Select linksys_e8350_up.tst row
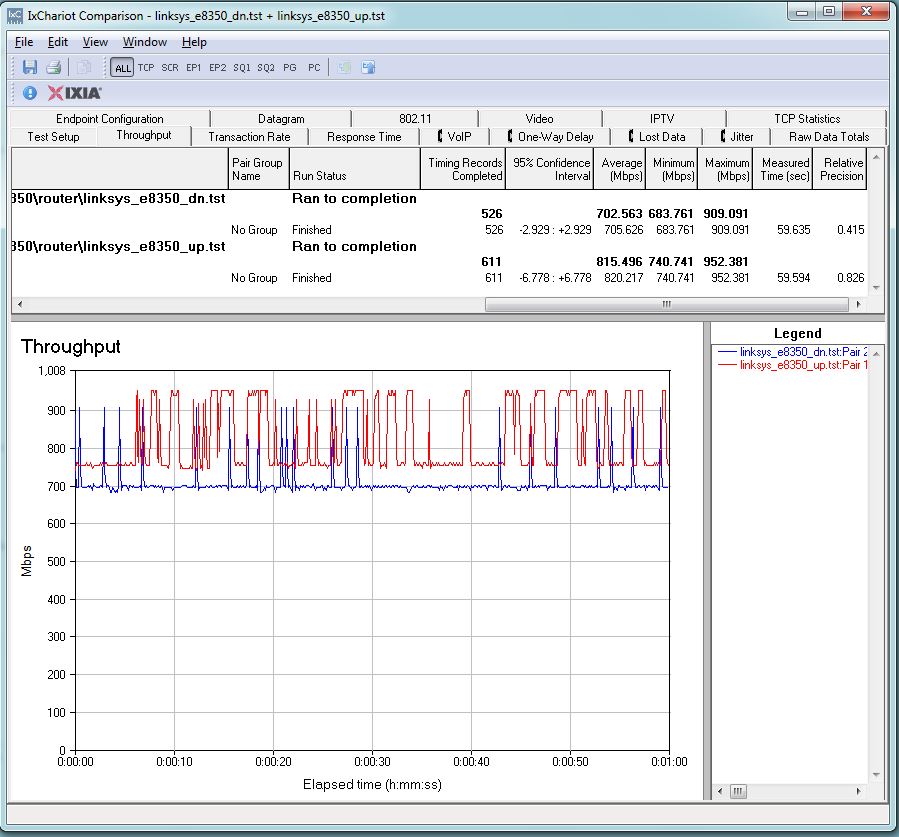Screen dimensions: 899x837 tap(439, 247)
